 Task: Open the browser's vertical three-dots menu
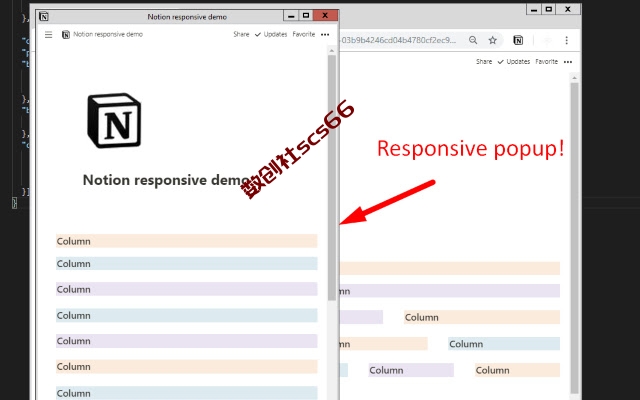[567, 40]
